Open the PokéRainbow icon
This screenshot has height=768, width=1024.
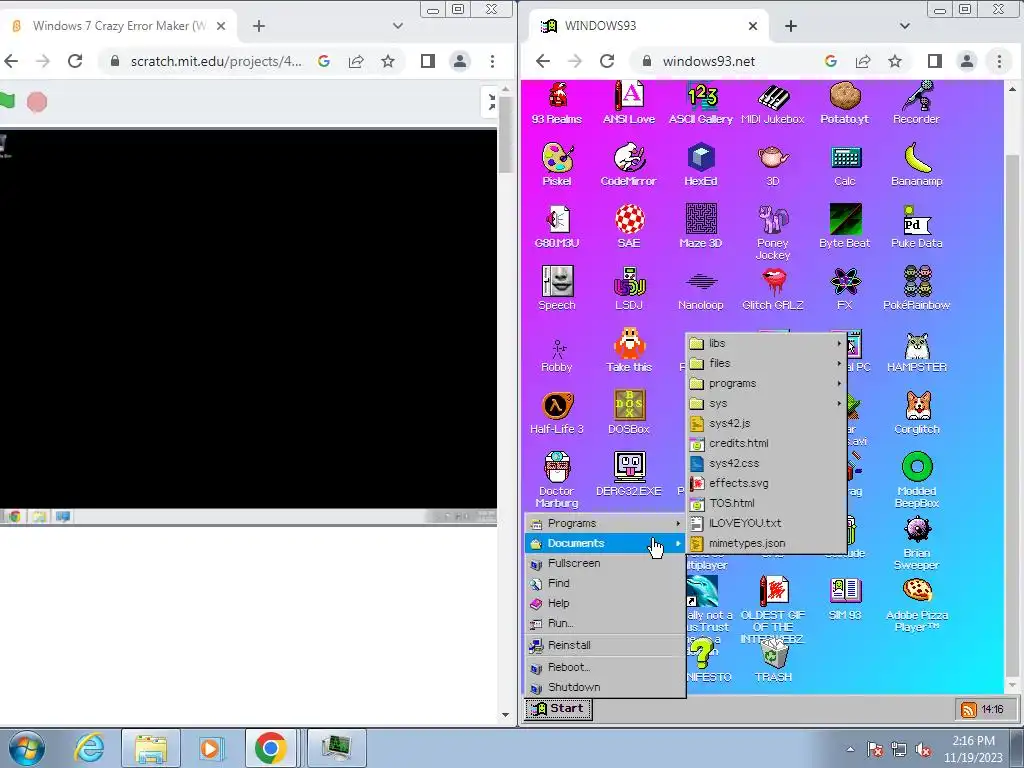(x=916, y=288)
